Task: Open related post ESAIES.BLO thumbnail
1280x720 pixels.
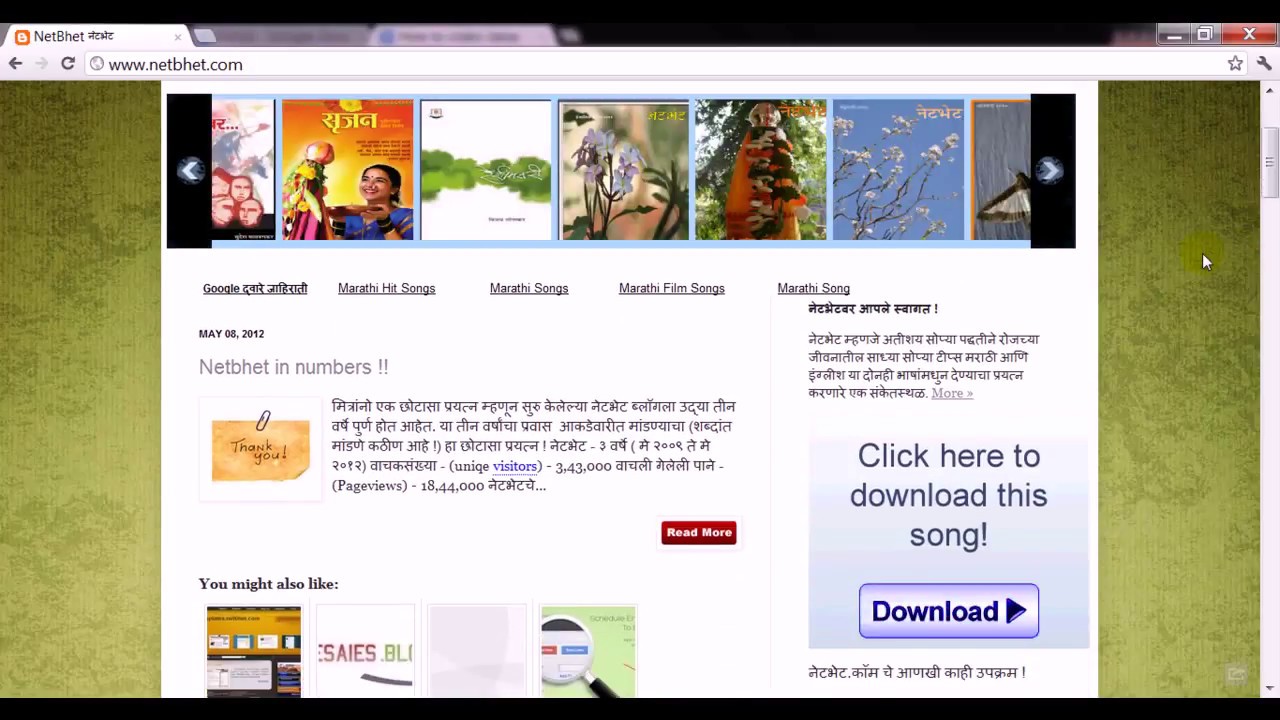Action: point(365,651)
